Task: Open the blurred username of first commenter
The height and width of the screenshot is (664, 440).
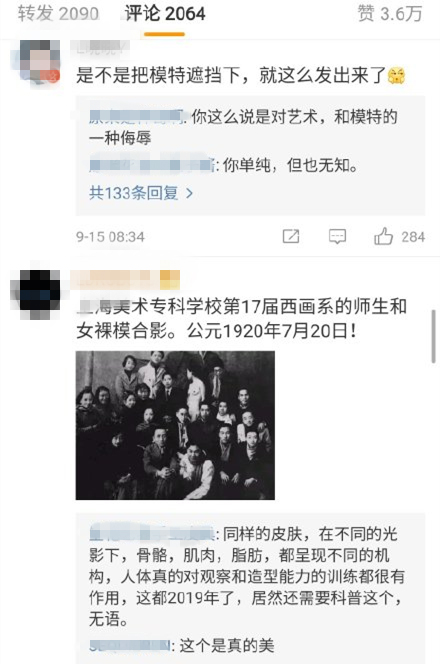Action: click(x=100, y=47)
